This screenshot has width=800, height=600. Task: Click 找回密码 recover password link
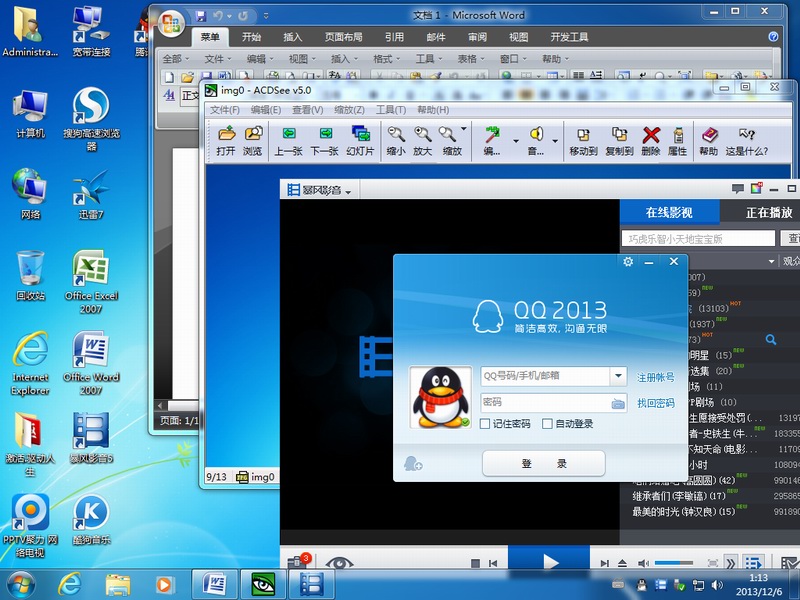click(656, 404)
